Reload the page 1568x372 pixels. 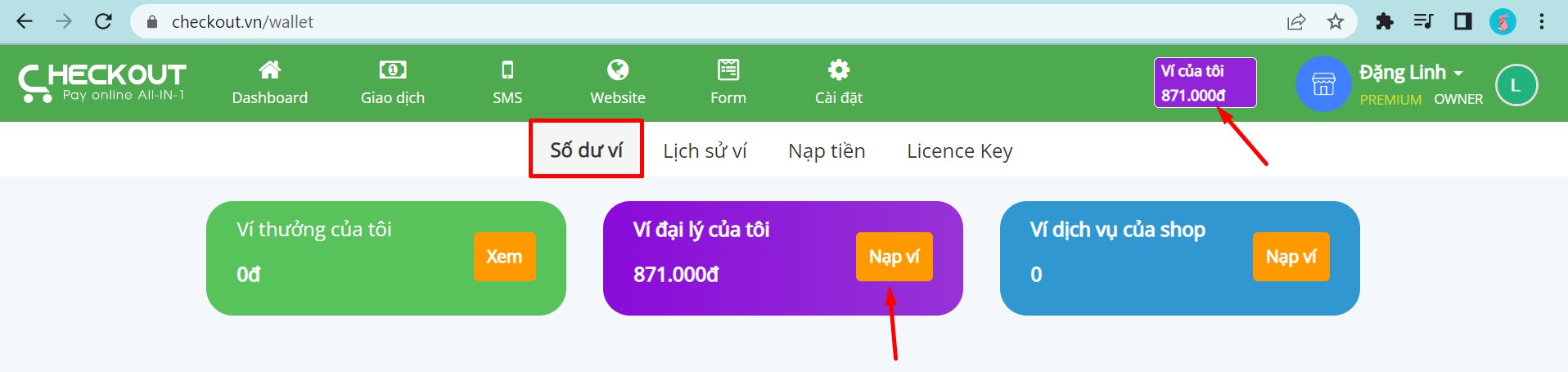103,22
